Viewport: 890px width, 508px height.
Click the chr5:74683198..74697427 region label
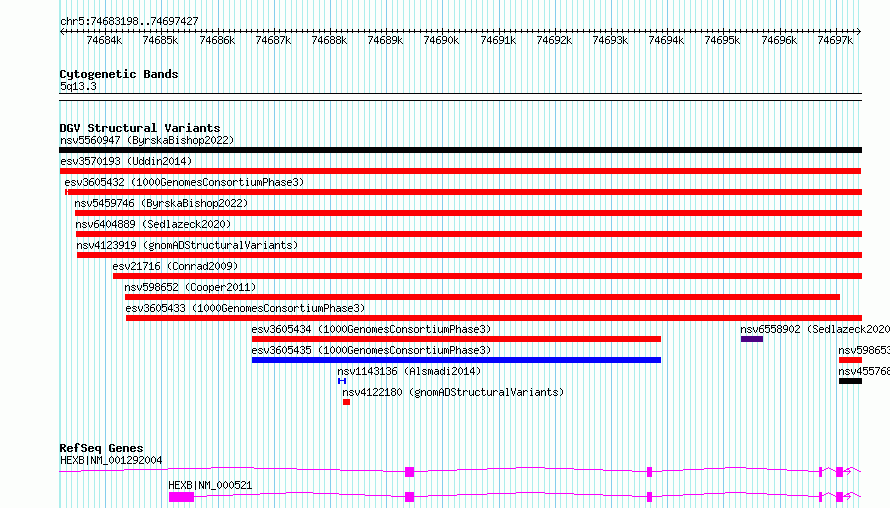tap(129, 21)
